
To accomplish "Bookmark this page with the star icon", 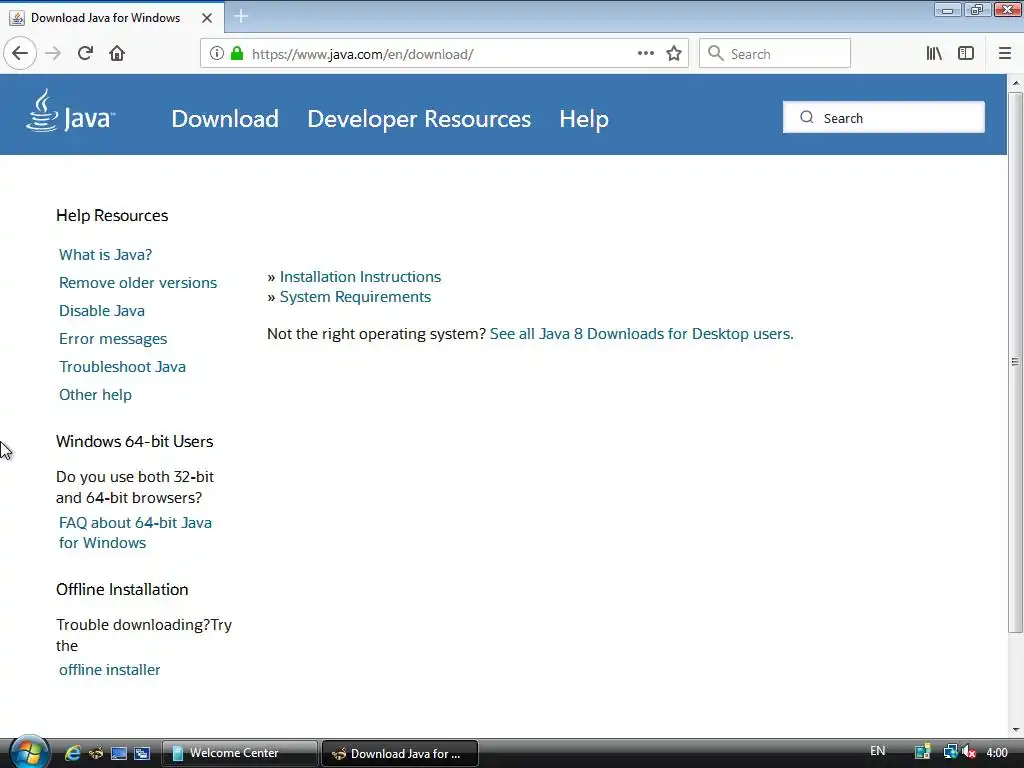I will click(x=674, y=54).
